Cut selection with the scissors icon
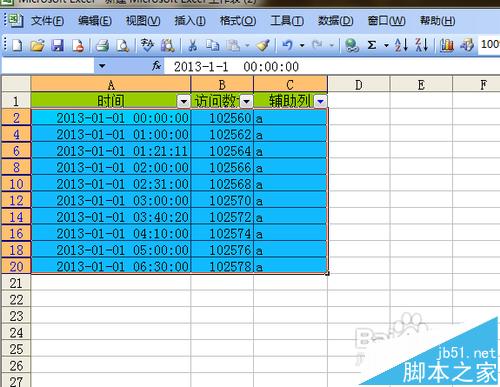The width and height of the screenshot is (500, 387). [x=192, y=45]
